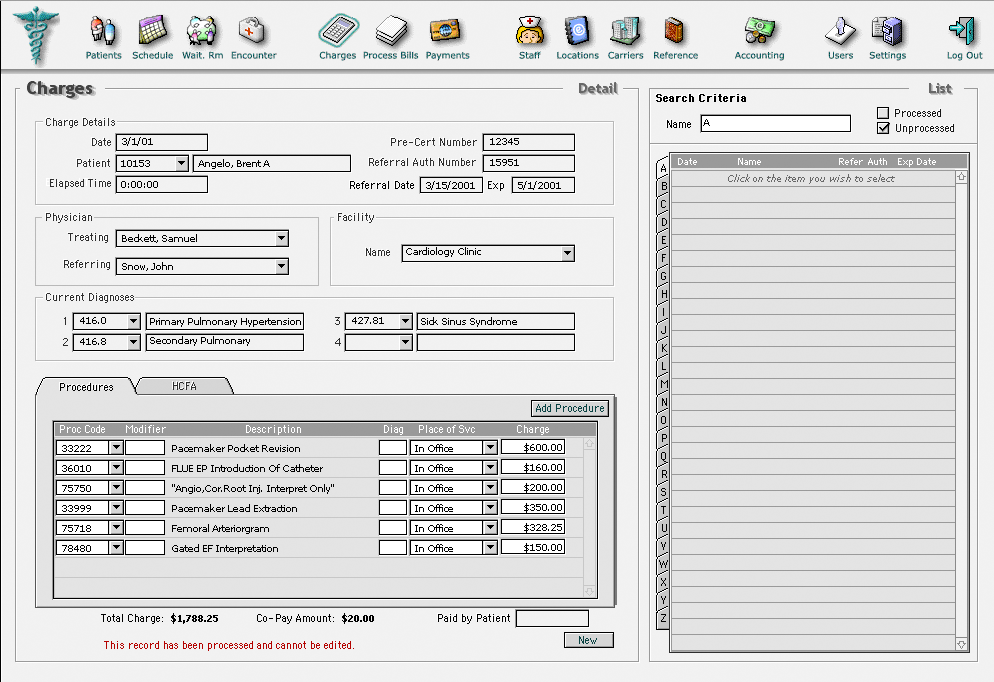Click the Referral Date field

[450, 185]
